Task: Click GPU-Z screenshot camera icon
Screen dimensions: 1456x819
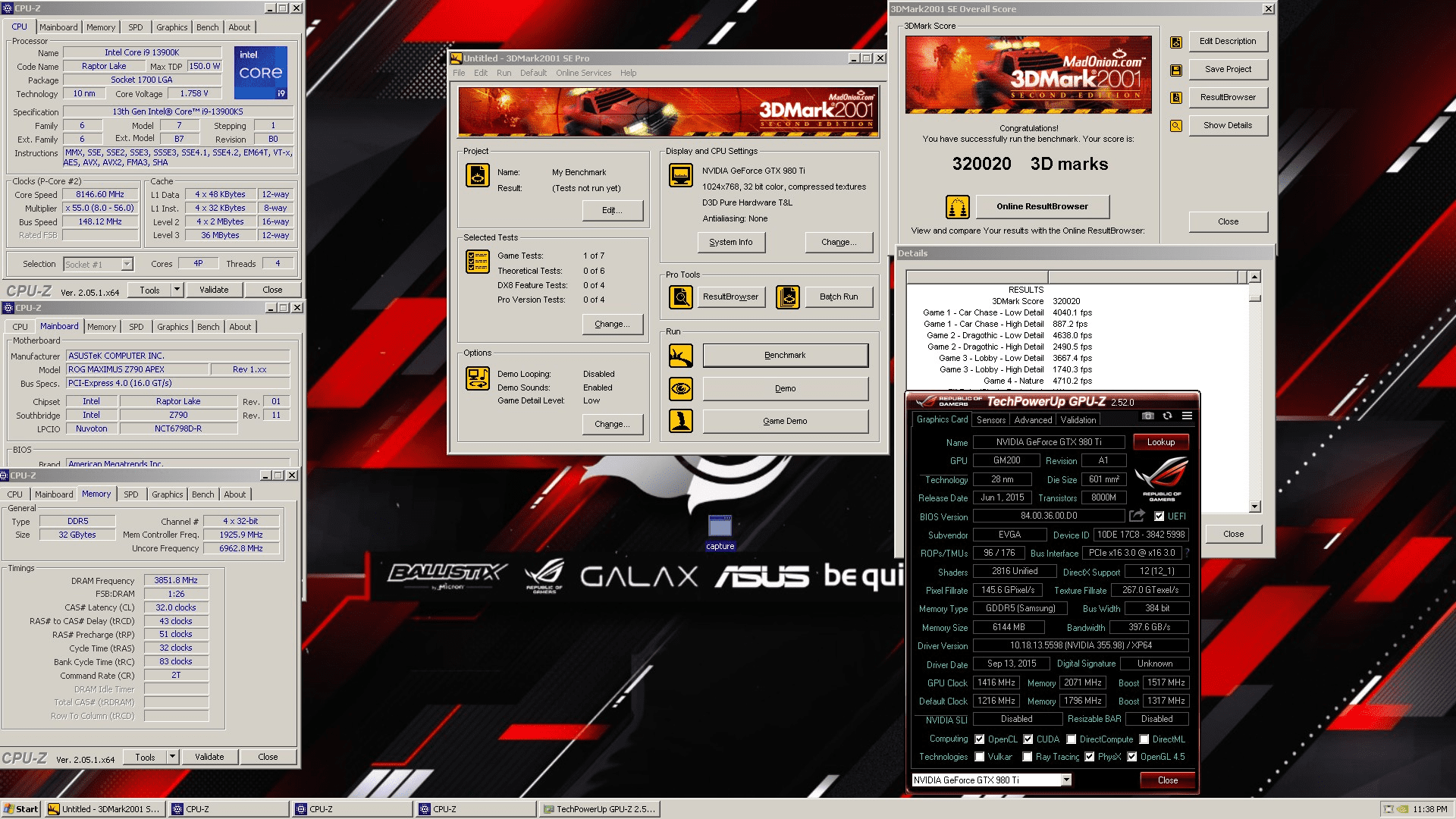Action: (1147, 416)
